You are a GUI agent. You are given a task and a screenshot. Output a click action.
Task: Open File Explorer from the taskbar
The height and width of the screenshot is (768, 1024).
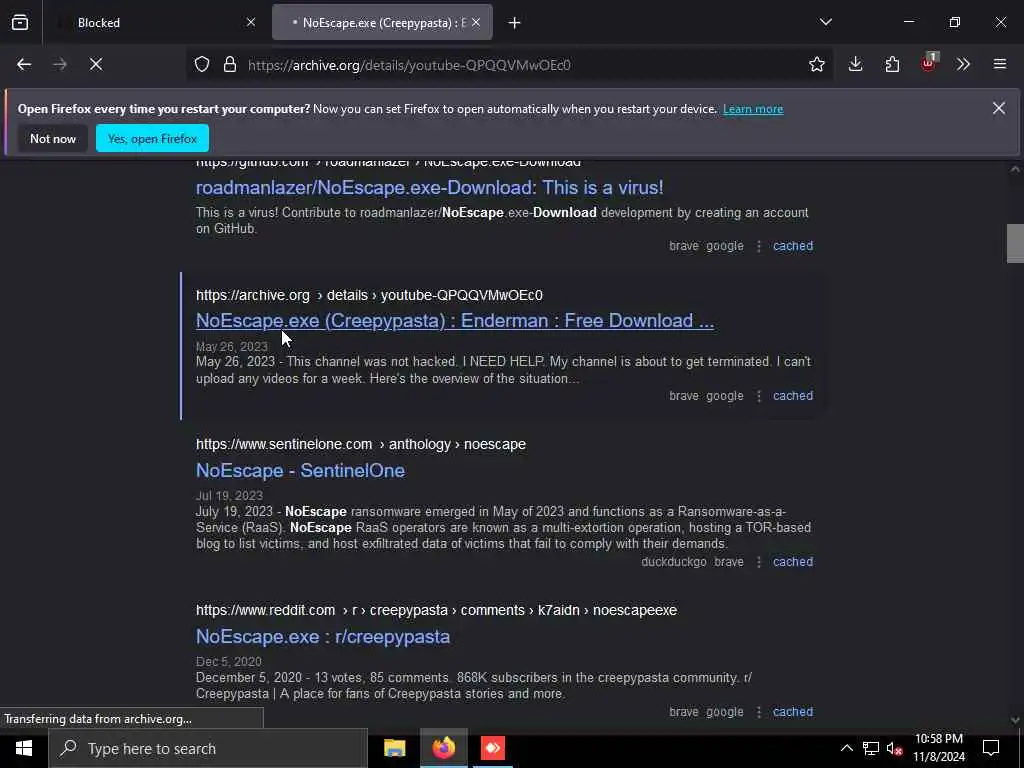[x=394, y=748]
